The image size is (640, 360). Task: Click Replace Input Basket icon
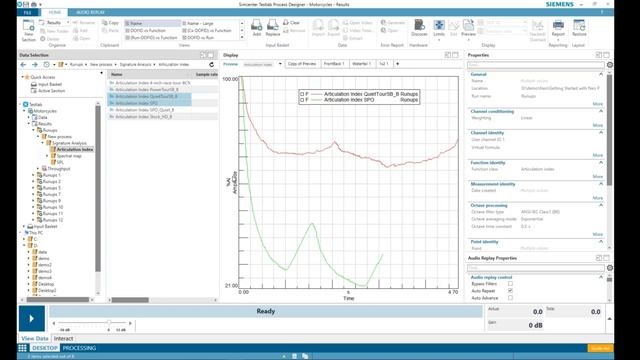coord(273,28)
